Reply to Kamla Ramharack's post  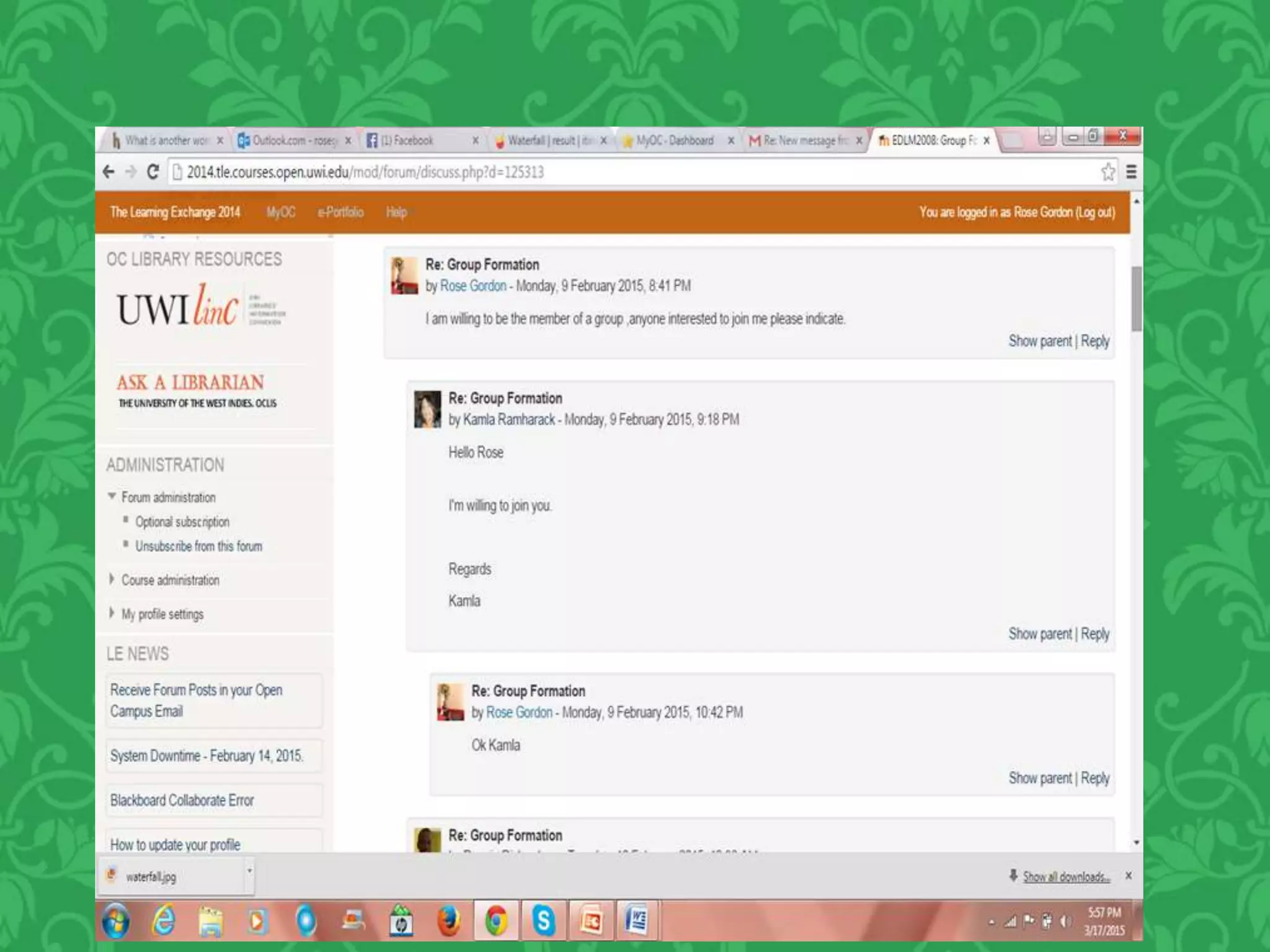point(1095,634)
